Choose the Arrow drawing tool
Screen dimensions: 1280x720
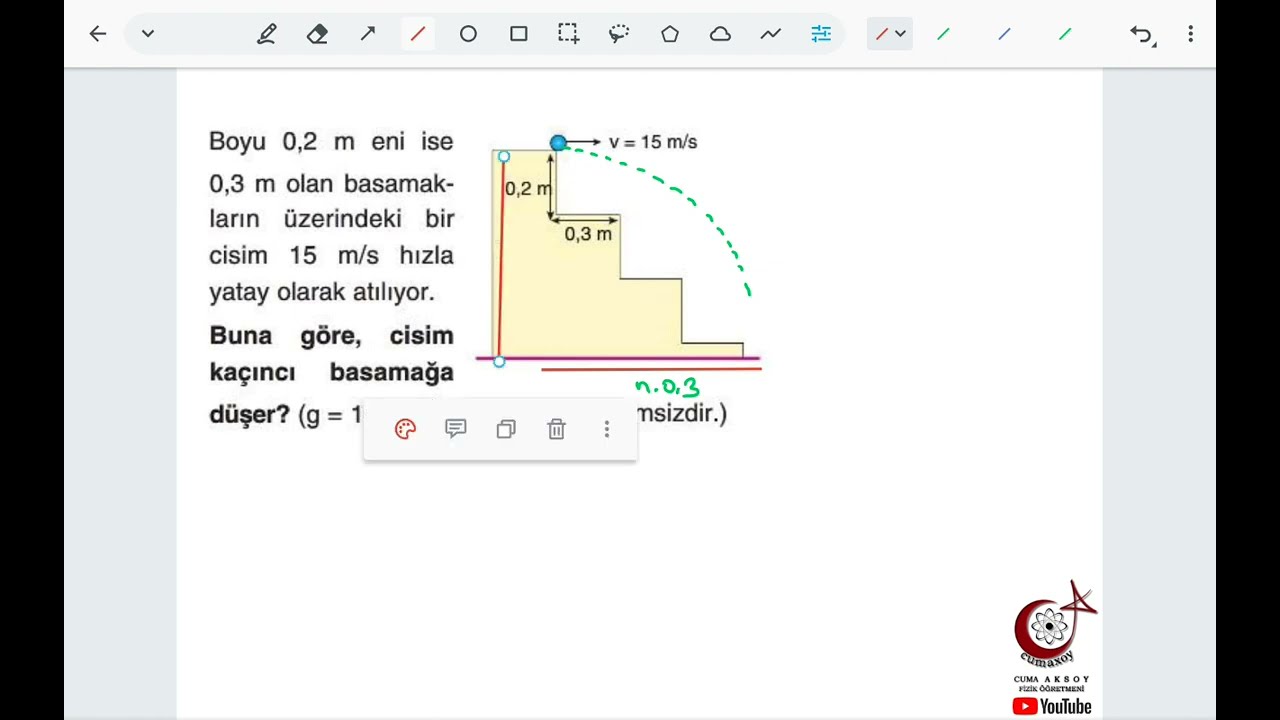click(368, 34)
